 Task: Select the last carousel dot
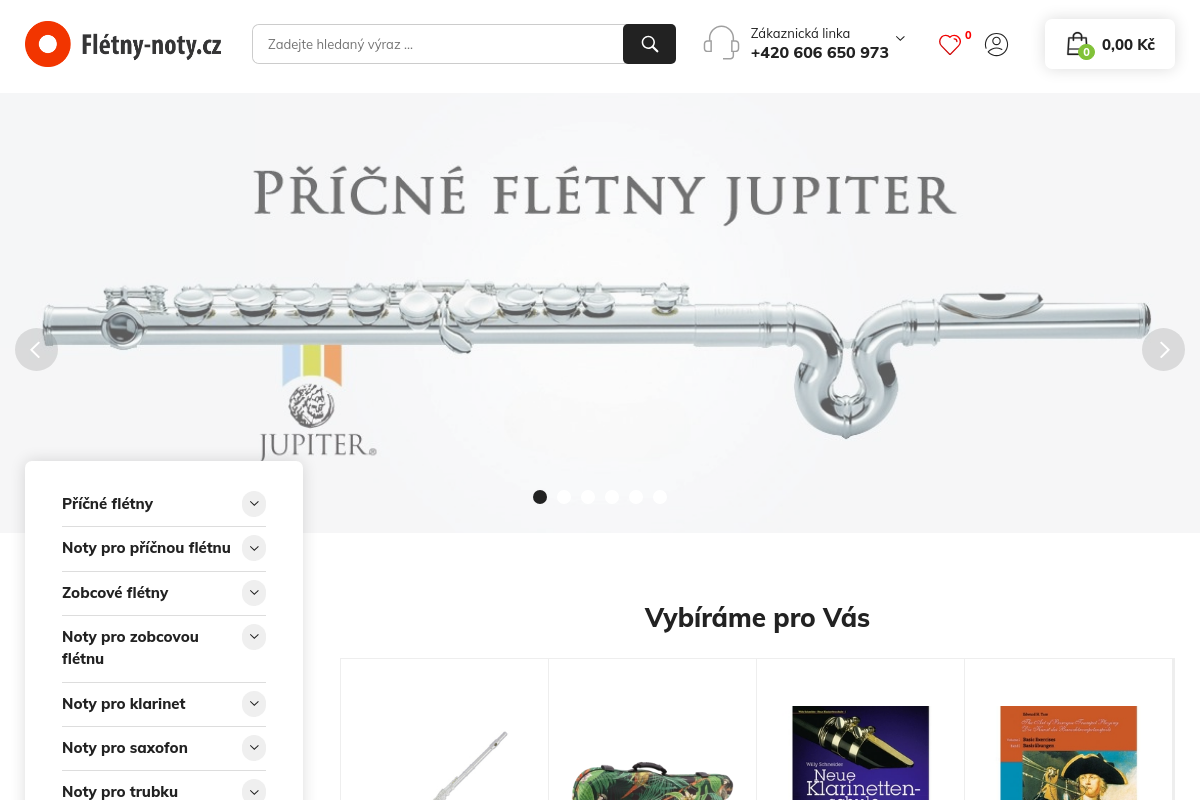click(x=660, y=497)
